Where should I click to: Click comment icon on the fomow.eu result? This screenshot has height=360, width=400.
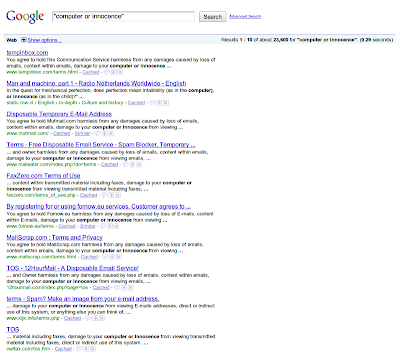103,226
